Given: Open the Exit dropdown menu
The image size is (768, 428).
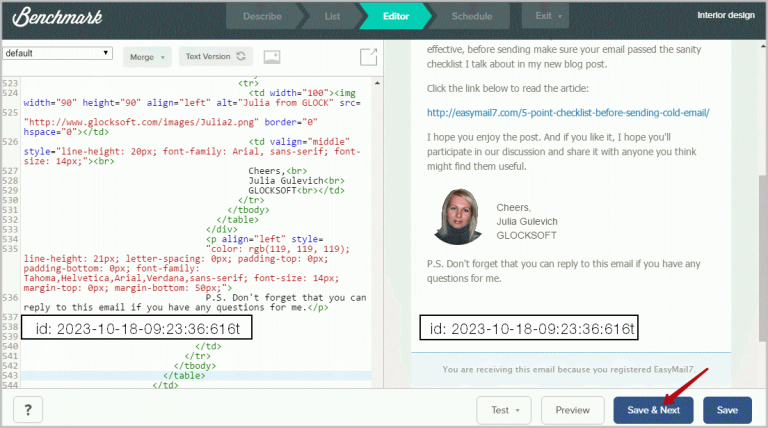Looking at the screenshot, I should click(548, 16).
